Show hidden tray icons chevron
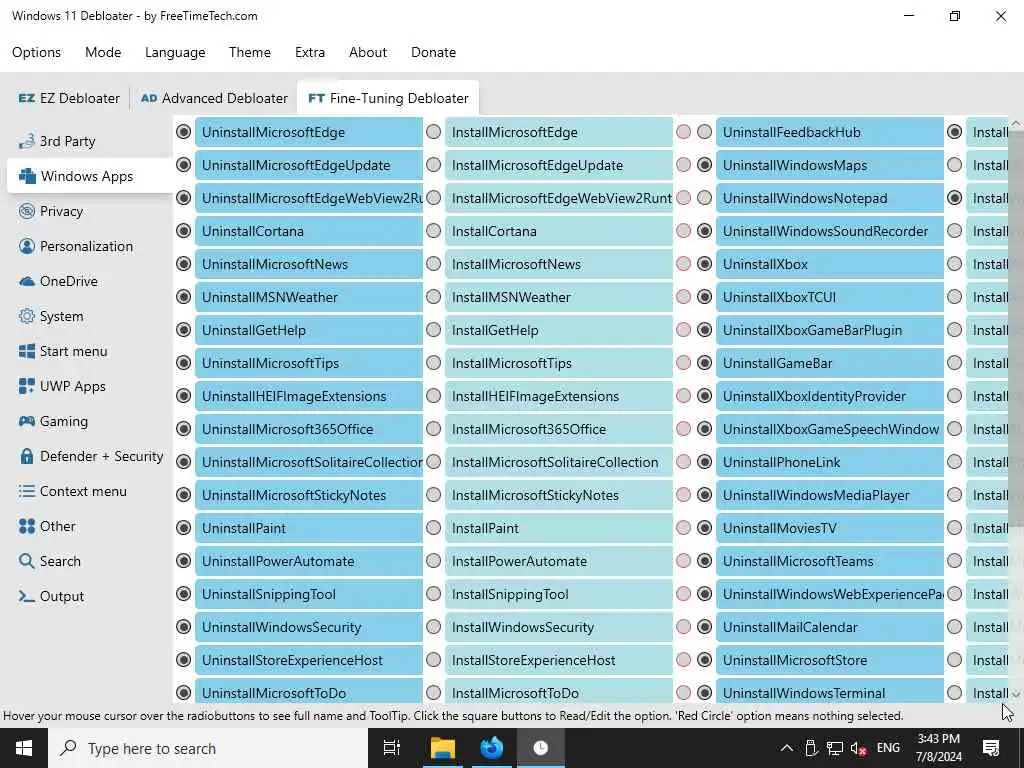The width and height of the screenshot is (1024, 768). [787, 748]
